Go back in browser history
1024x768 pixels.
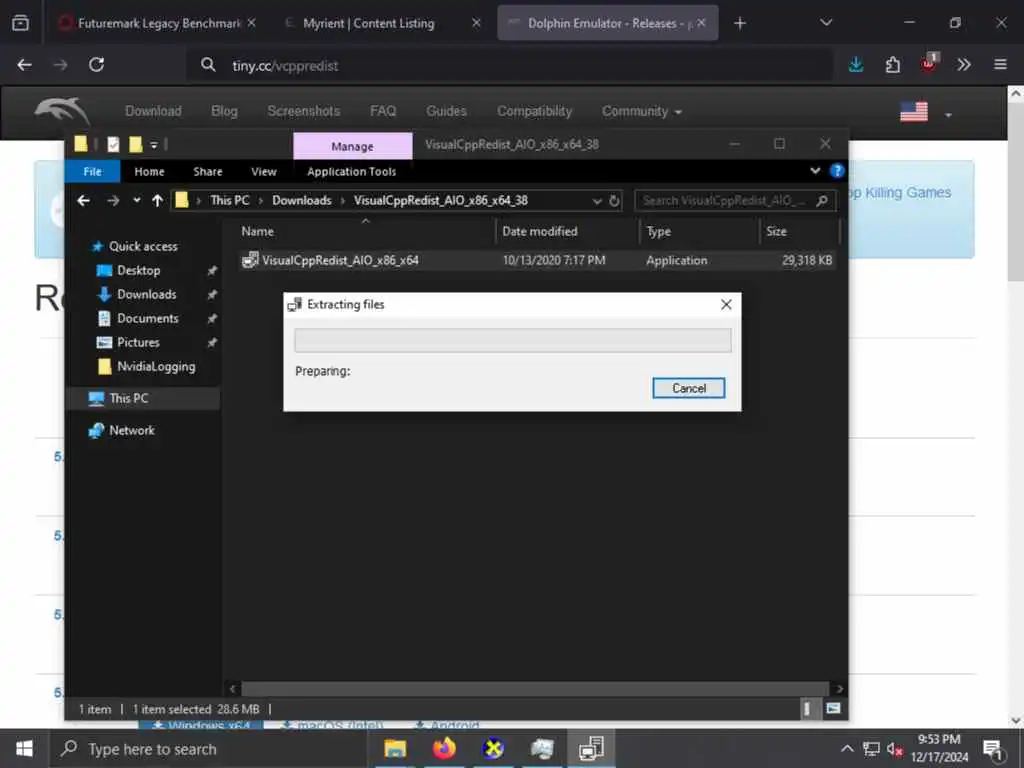pyautogui.click(x=24, y=65)
